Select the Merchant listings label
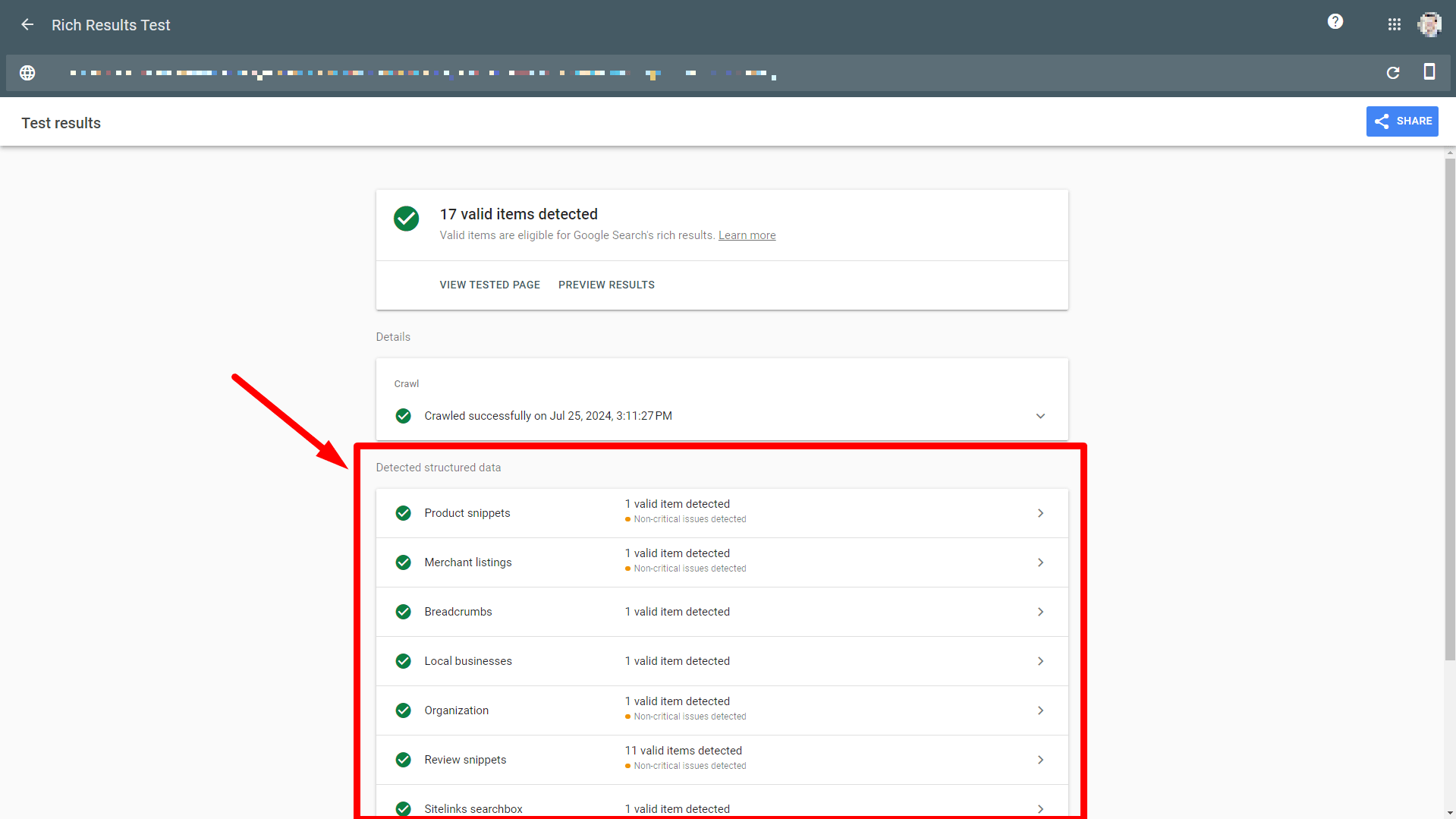Screen dimensions: 1456x819 click(x=468, y=562)
